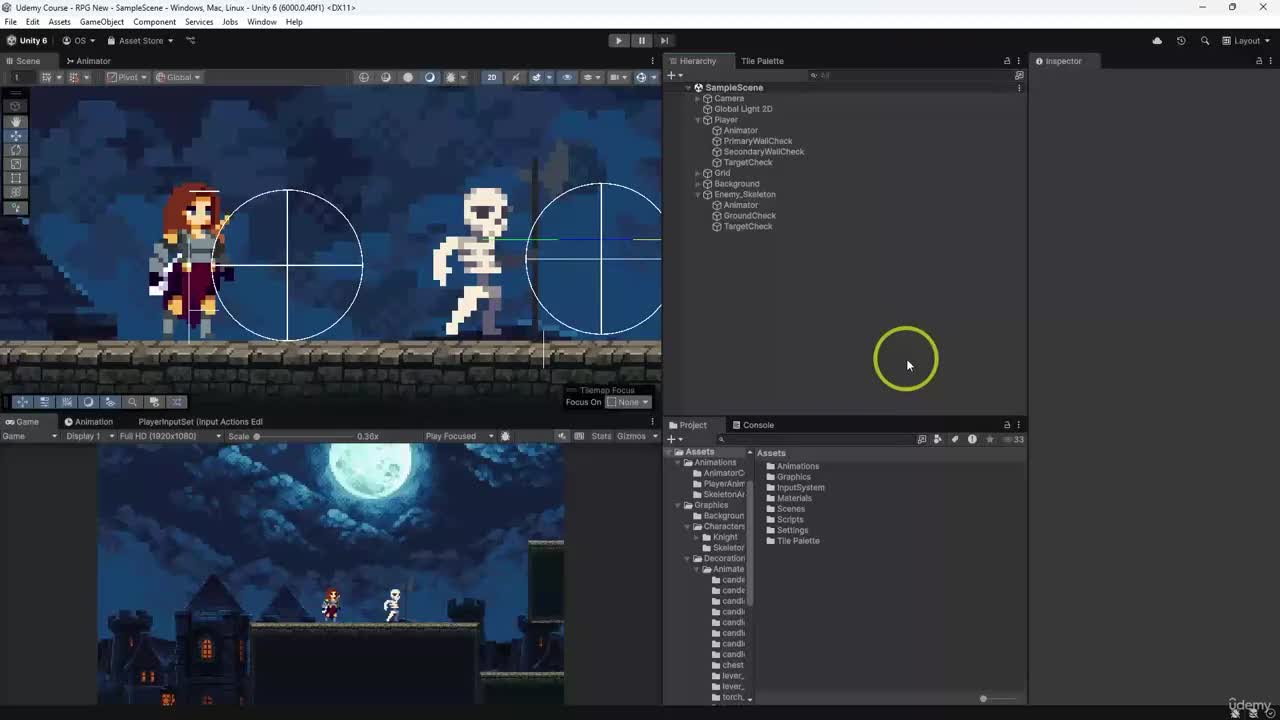1280x720 pixels.
Task: Open the Pivot handle position dropdown
Action: 127,77
